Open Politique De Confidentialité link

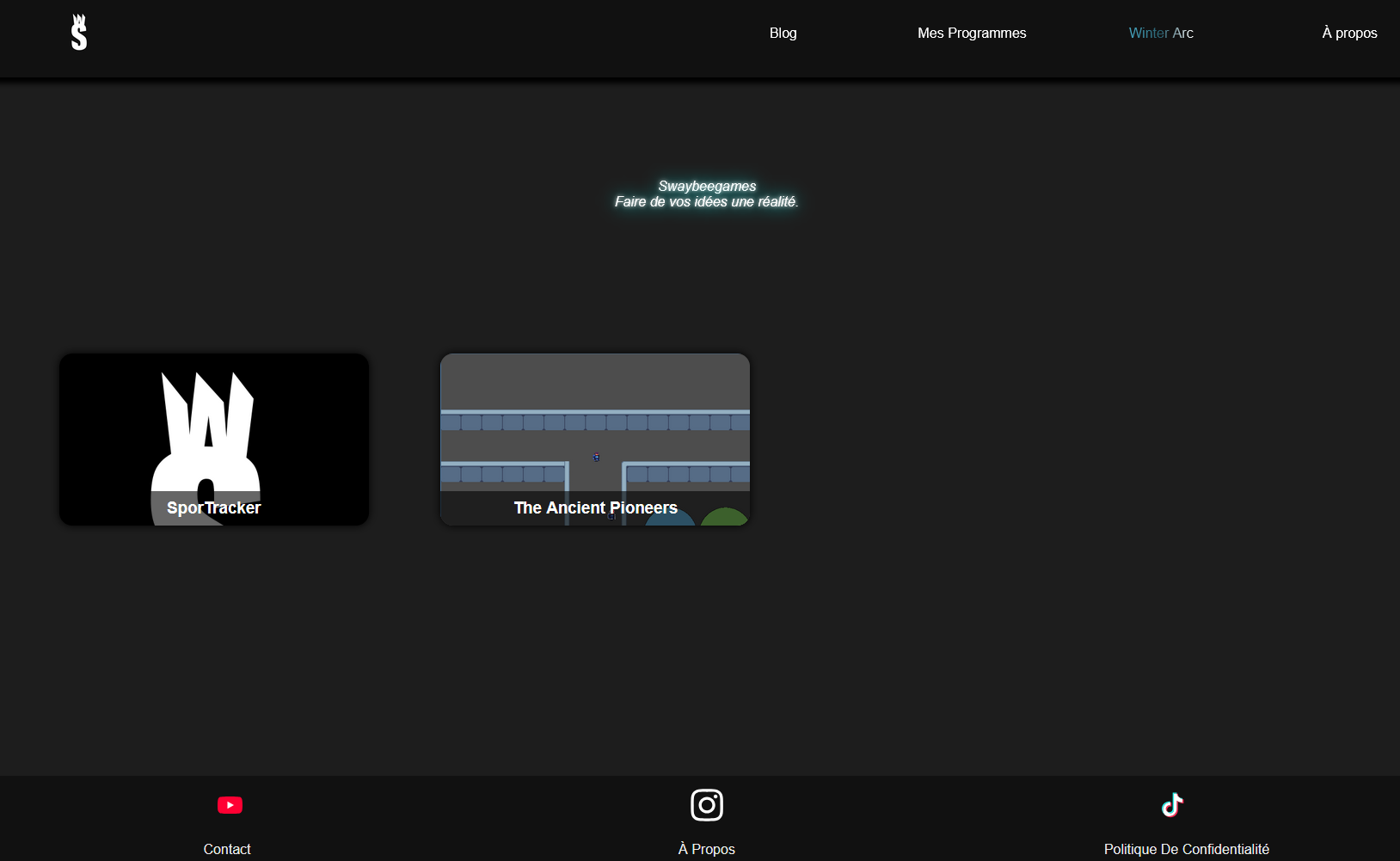point(1186,849)
